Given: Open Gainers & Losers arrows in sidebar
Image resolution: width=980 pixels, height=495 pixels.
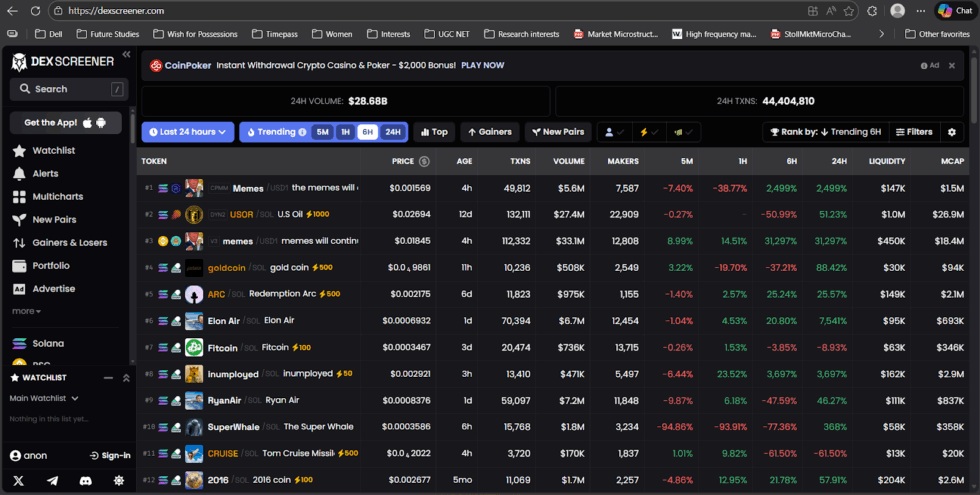Looking at the screenshot, I should (x=19, y=243).
